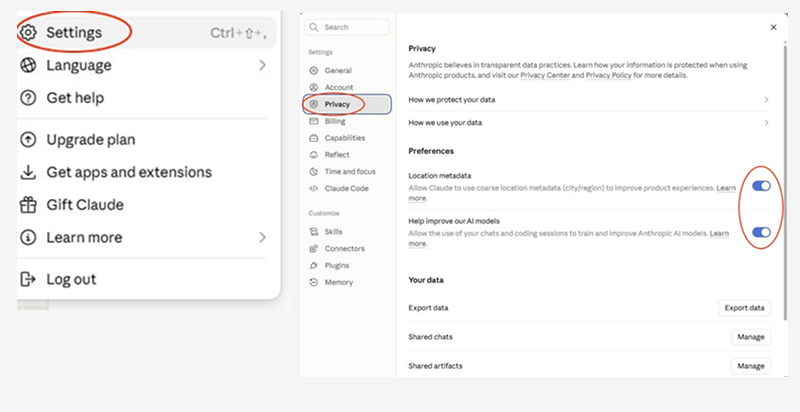This screenshot has width=800, height=412.
Task: Click the Plugins icon under Customize
Action: pyautogui.click(x=314, y=266)
